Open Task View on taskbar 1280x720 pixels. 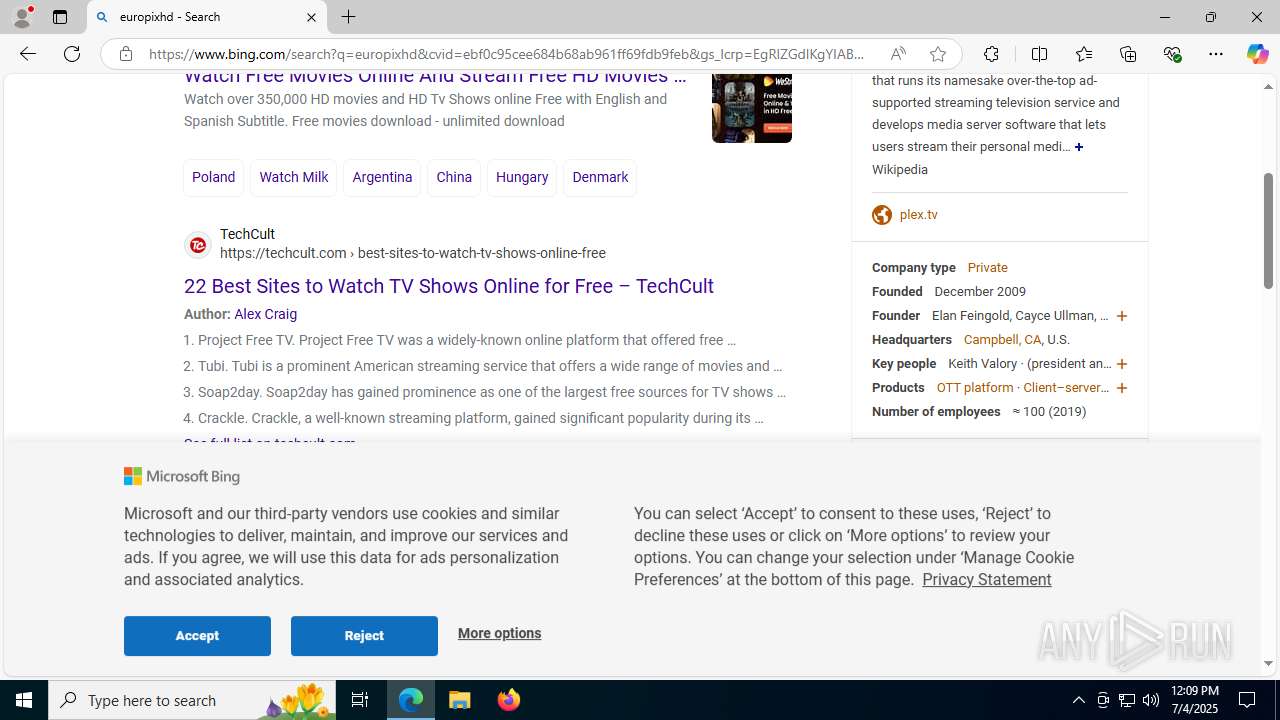tap(360, 700)
